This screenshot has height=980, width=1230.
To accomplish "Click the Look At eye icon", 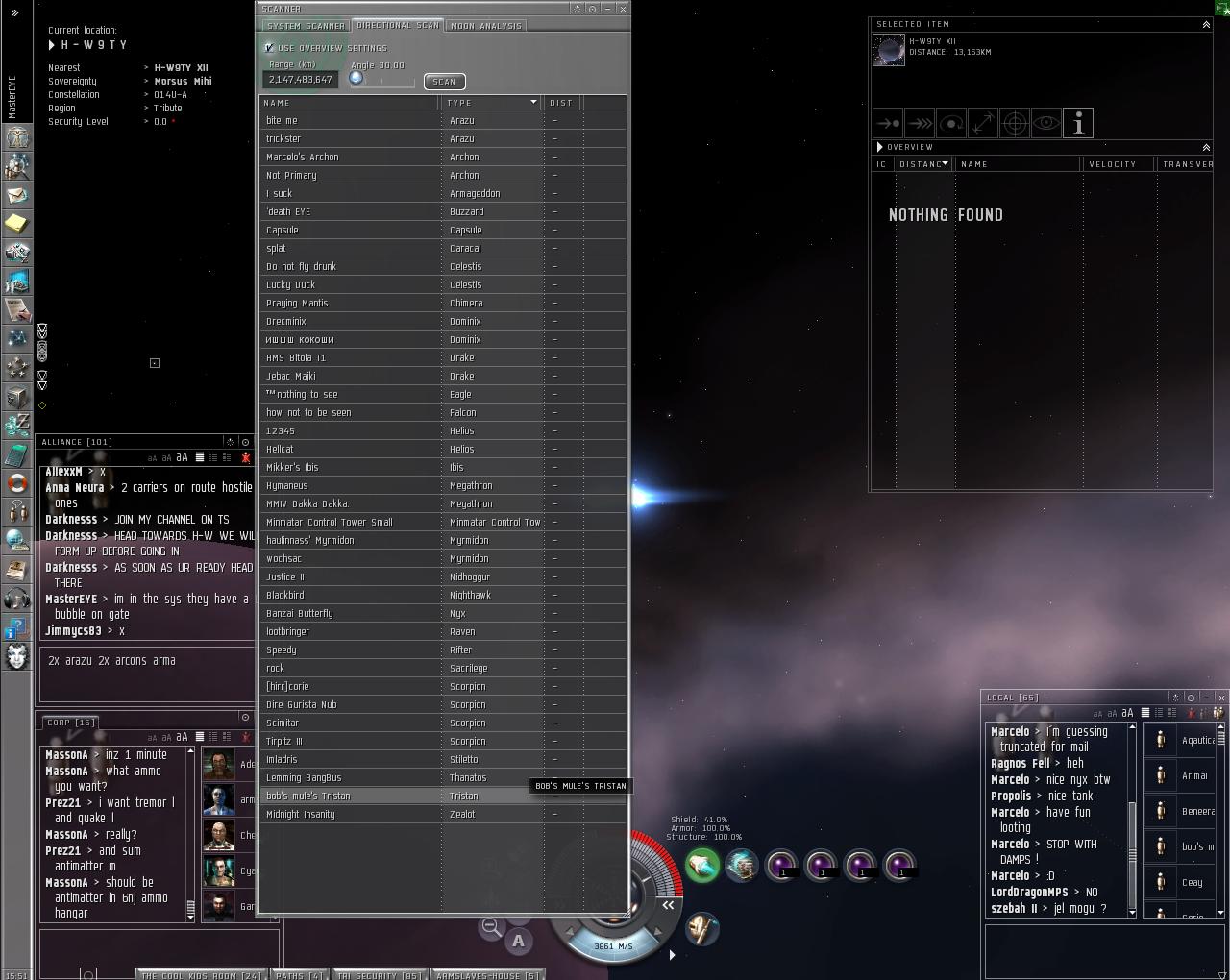I will [1046, 123].
